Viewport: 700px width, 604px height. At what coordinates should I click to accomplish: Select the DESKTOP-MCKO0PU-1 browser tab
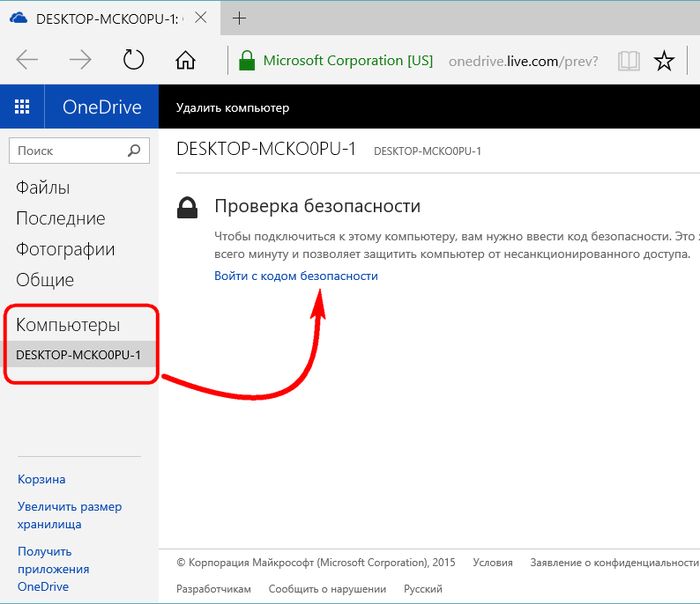pos(110,18)
